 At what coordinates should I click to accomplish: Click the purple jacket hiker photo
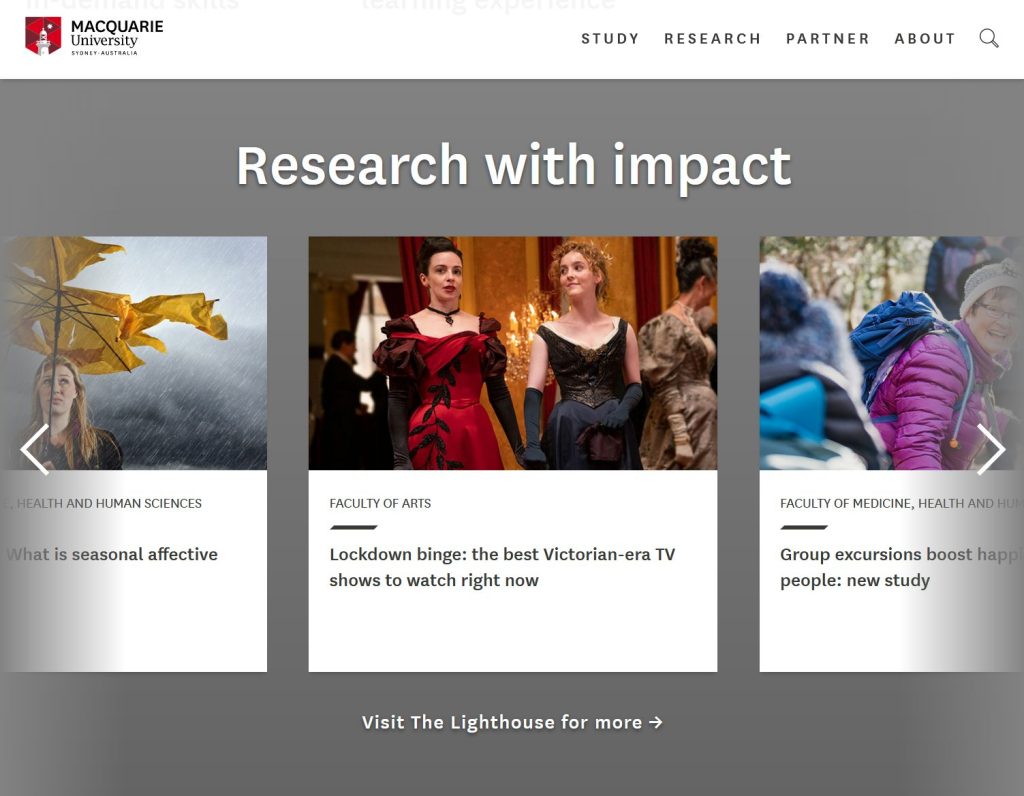point(891,353)
